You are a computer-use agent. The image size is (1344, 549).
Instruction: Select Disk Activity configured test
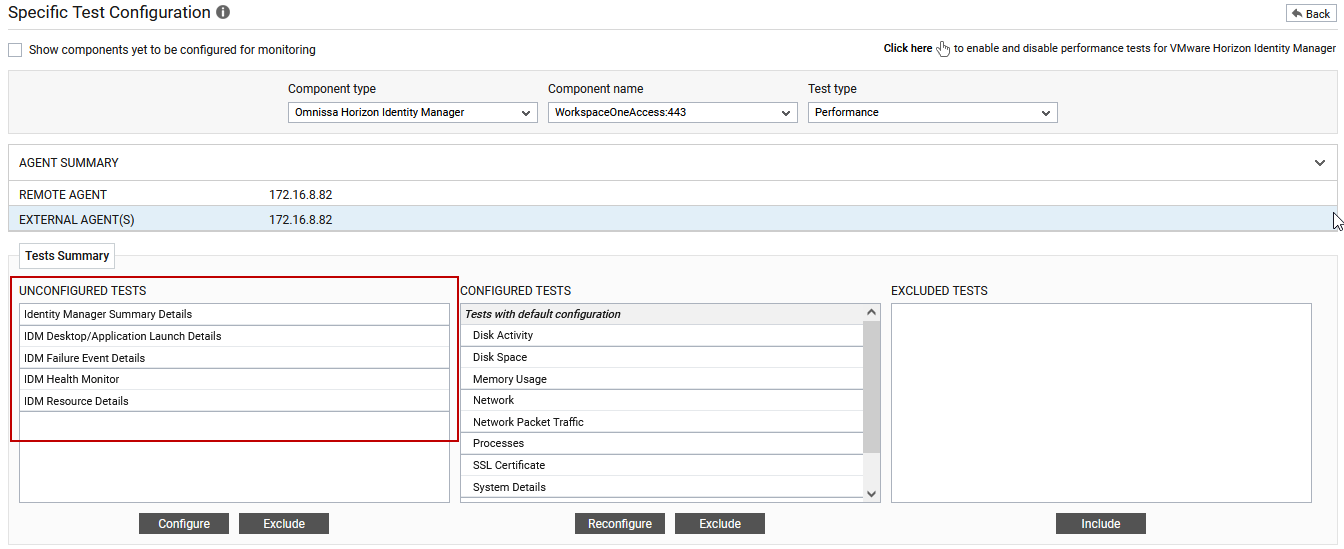(662, 335)
